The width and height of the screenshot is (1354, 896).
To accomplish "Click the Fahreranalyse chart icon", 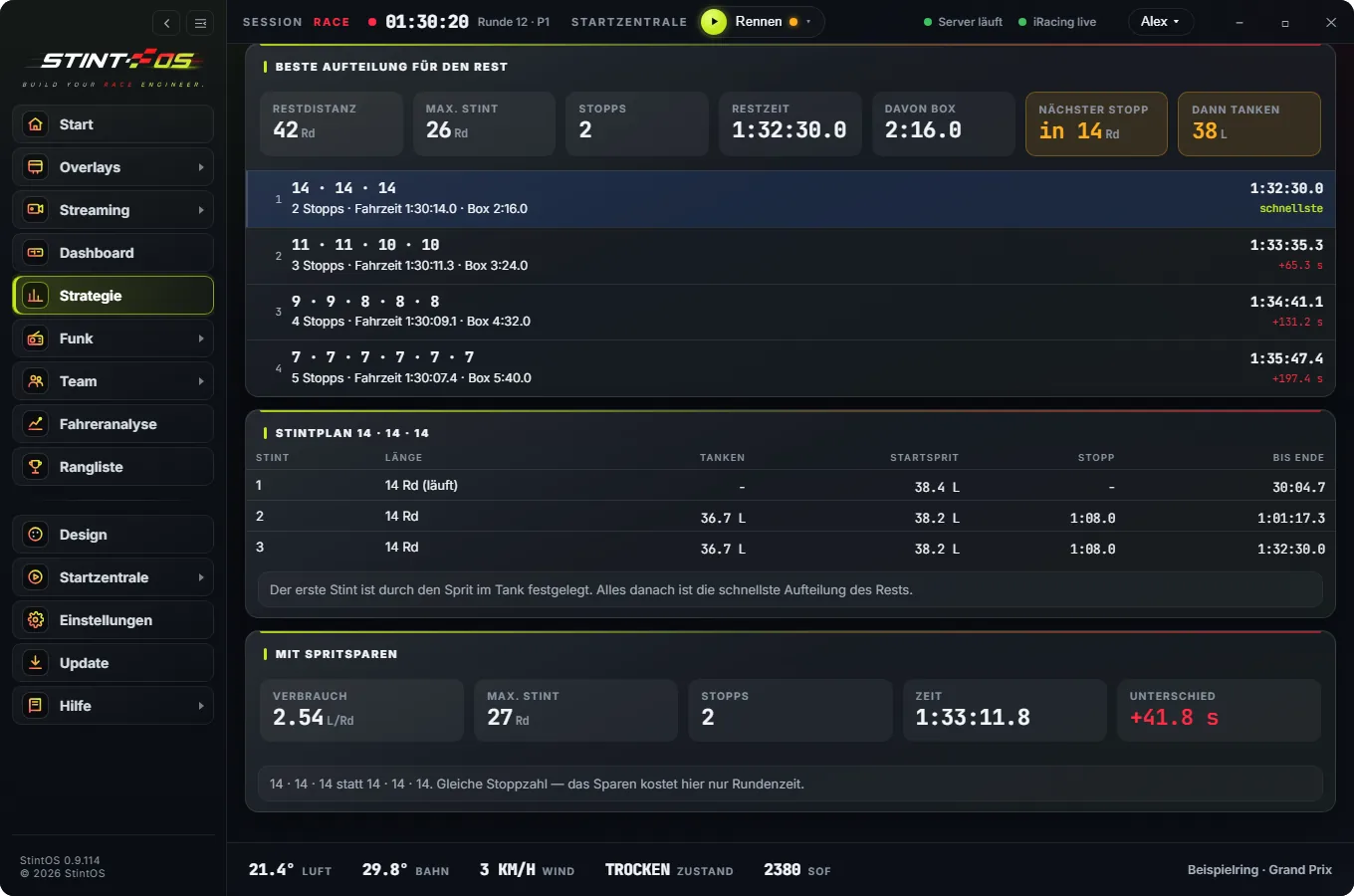I will point(36,424).
